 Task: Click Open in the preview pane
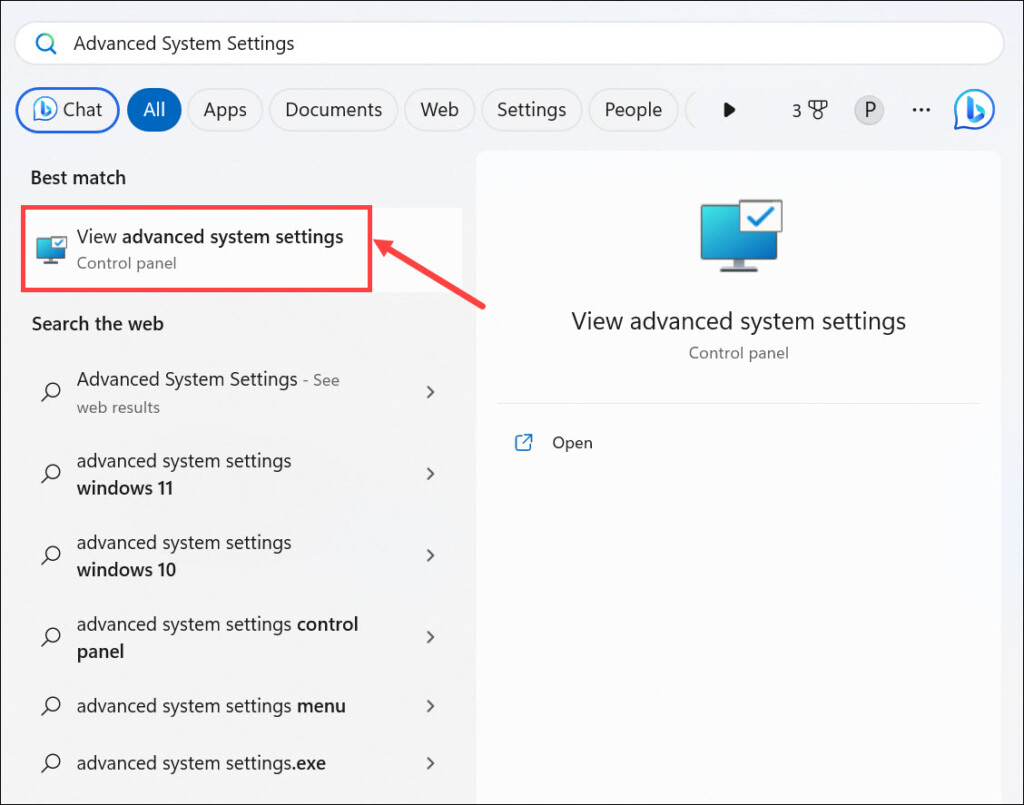point(572,443)
